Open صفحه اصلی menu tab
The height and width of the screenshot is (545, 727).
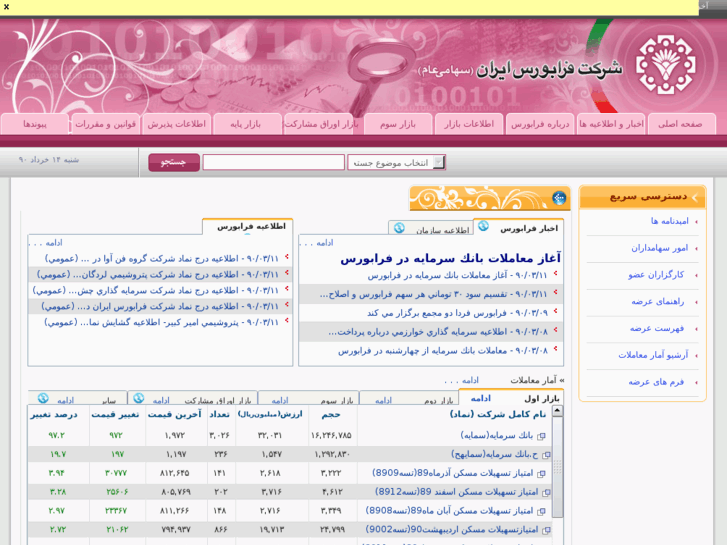pos(682,124)
